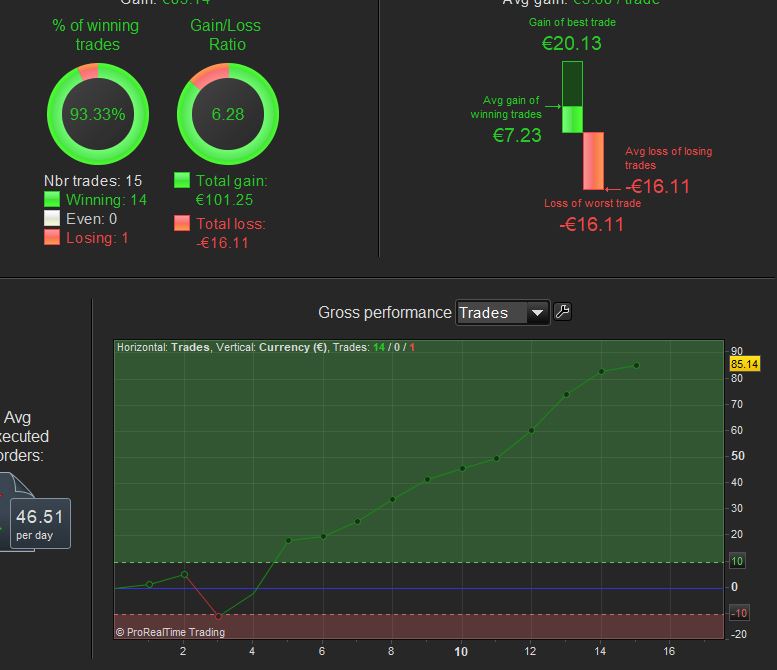Click the 6.28 Gain/Loss Ratio donut
The height and width of the screenshot is (670, 777).
pyautogui.click(x=228, y=114)
